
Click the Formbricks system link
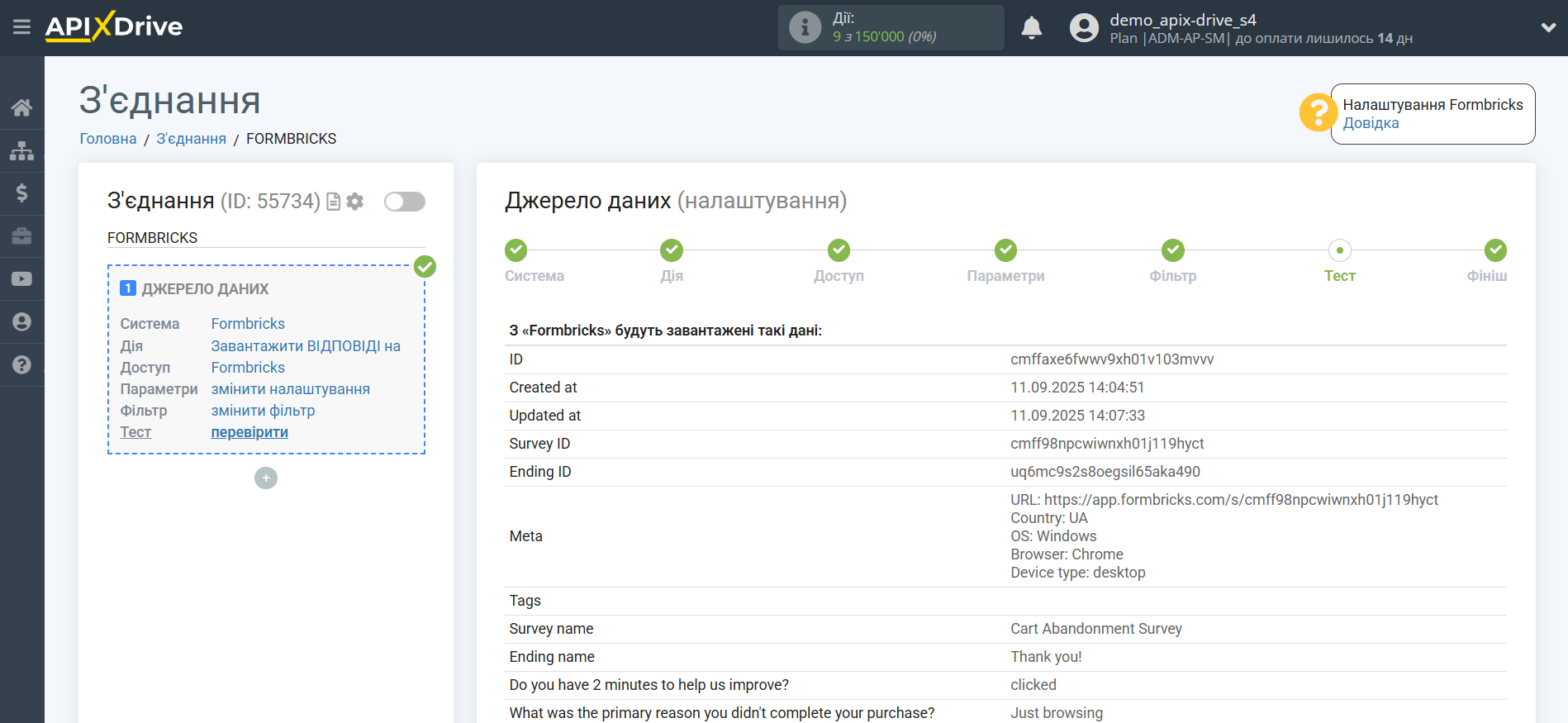point(248,324)
